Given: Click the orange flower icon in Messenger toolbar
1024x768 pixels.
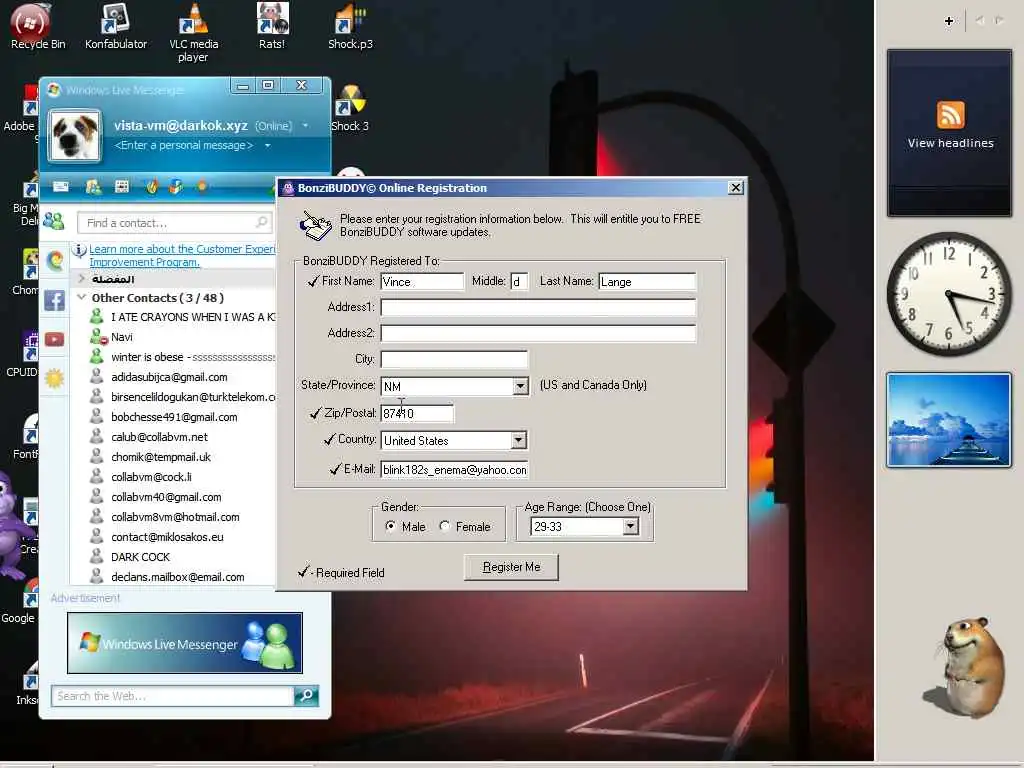Looking at the screenshot, I should tap(202, 186).
